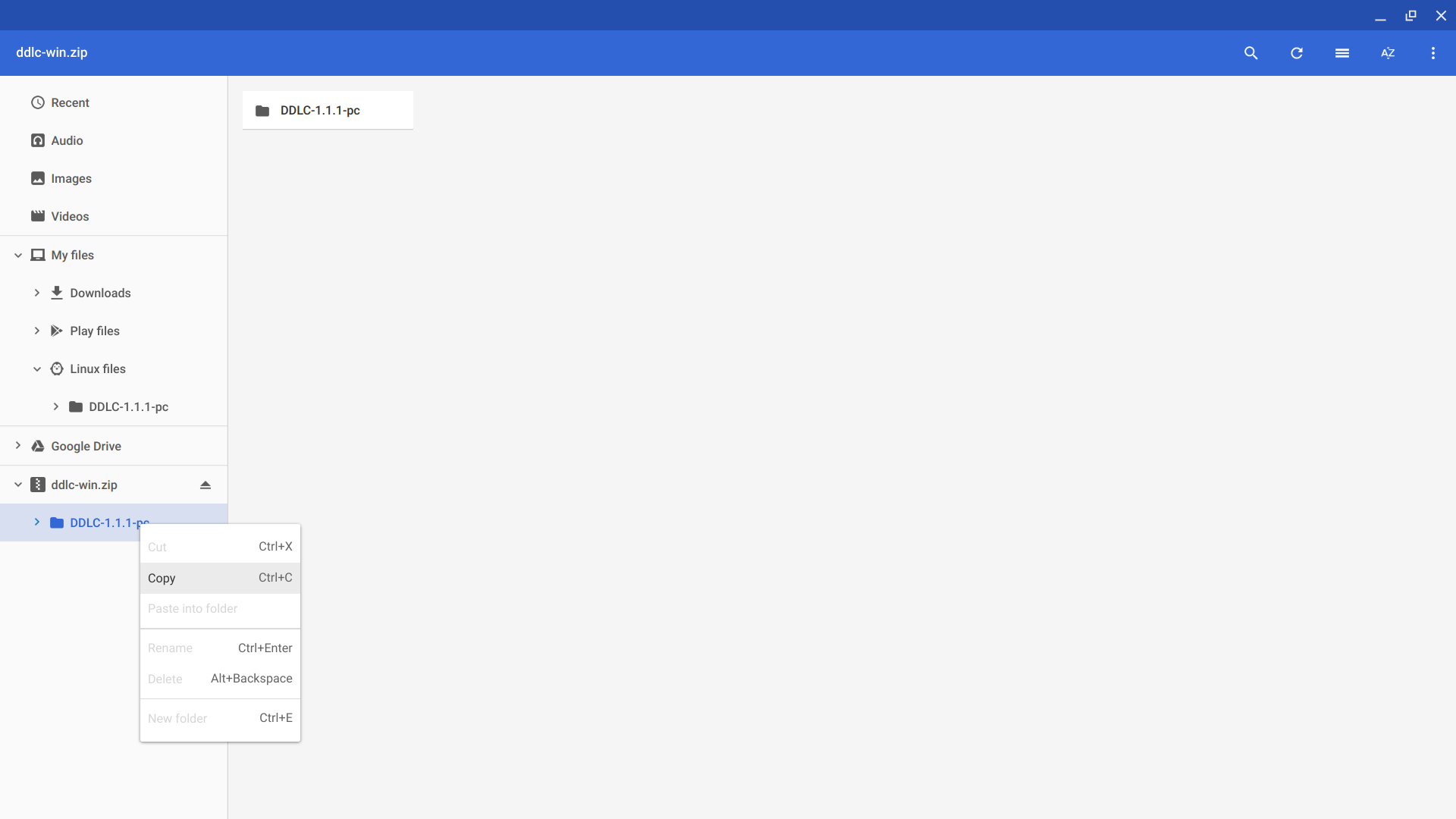Toggle Google Drive section collapse
1456x819 pixels.
click(17, 446)
